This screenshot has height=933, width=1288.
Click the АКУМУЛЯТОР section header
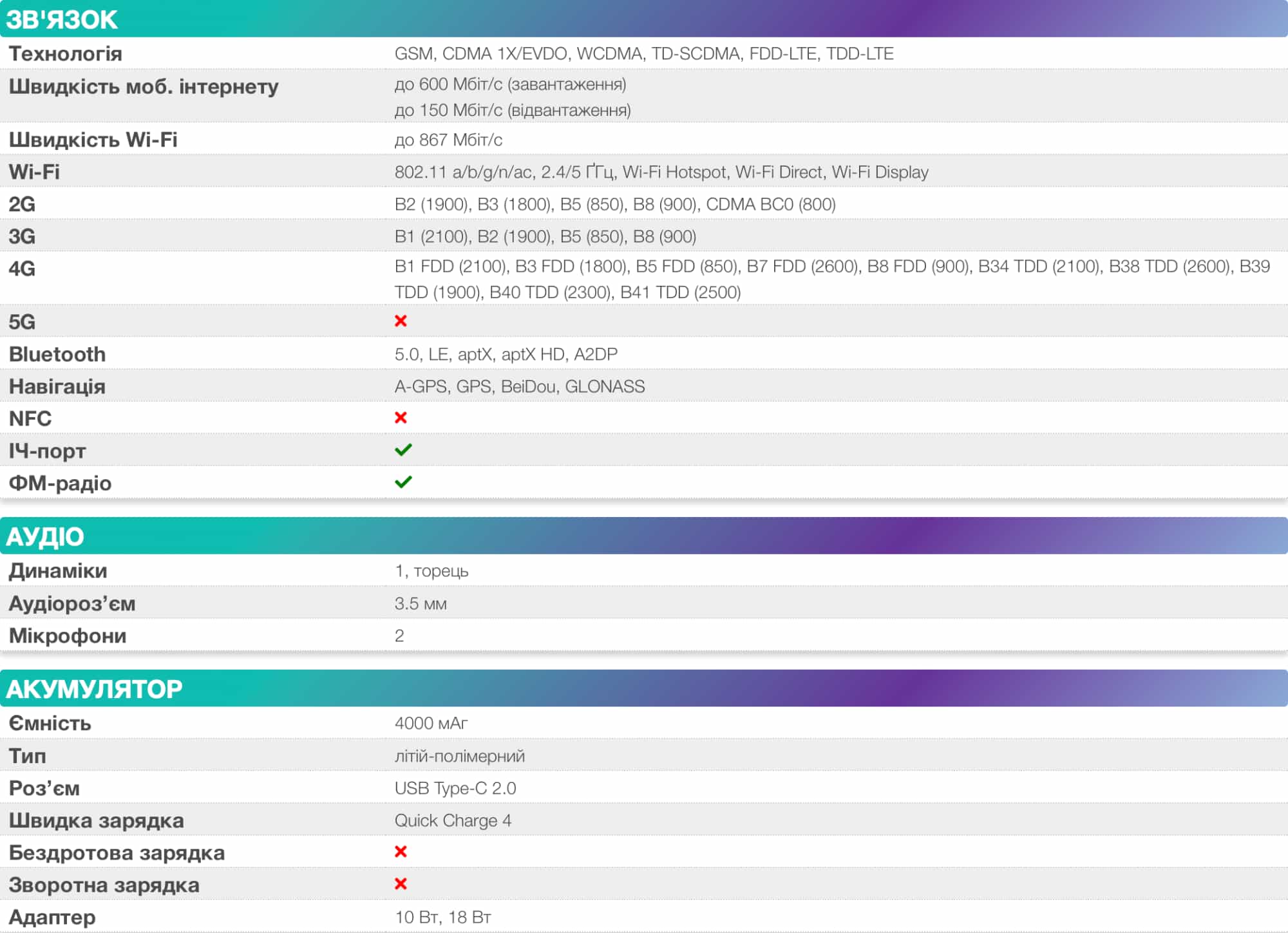click(x=94, y=689)
